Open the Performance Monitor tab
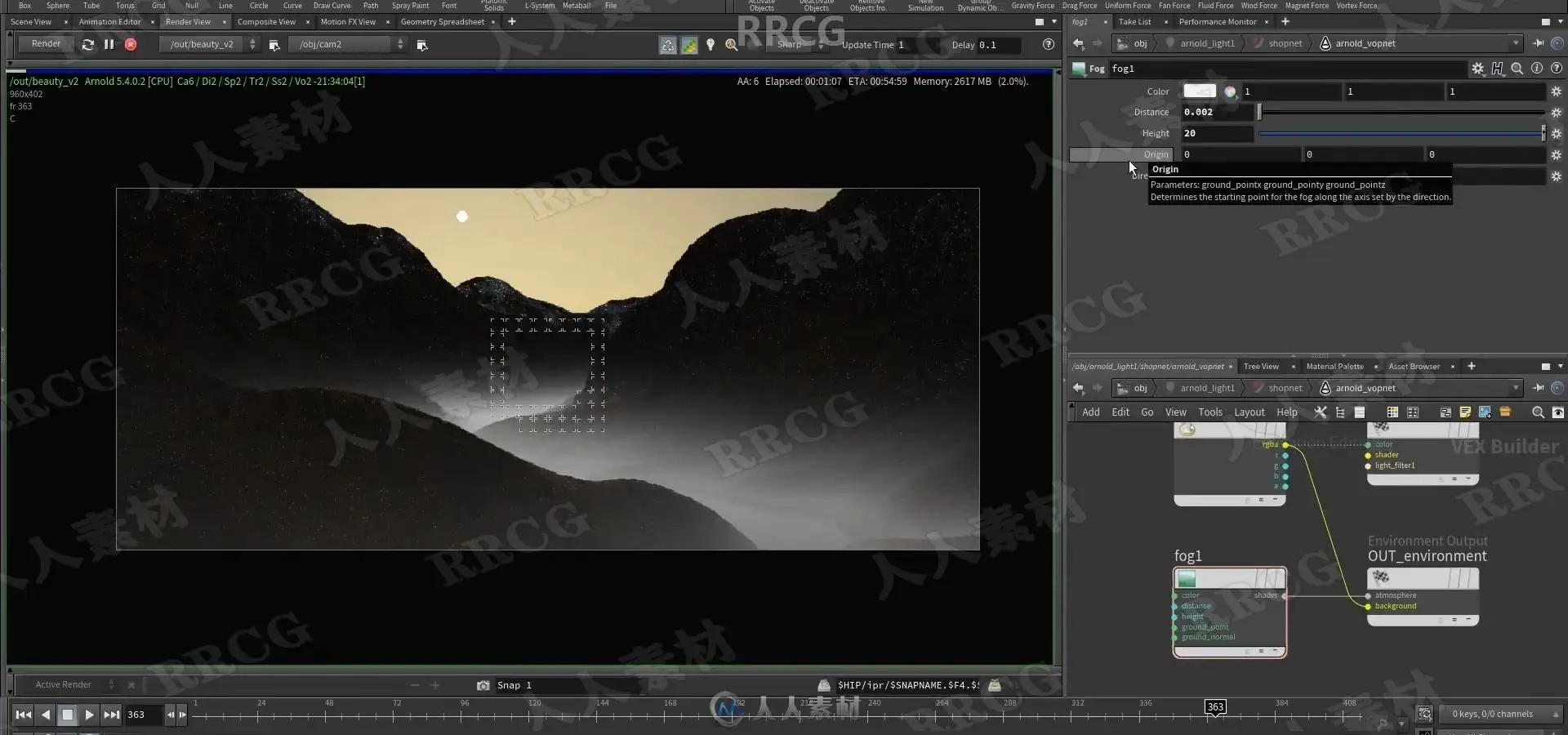 [1218, 22]
